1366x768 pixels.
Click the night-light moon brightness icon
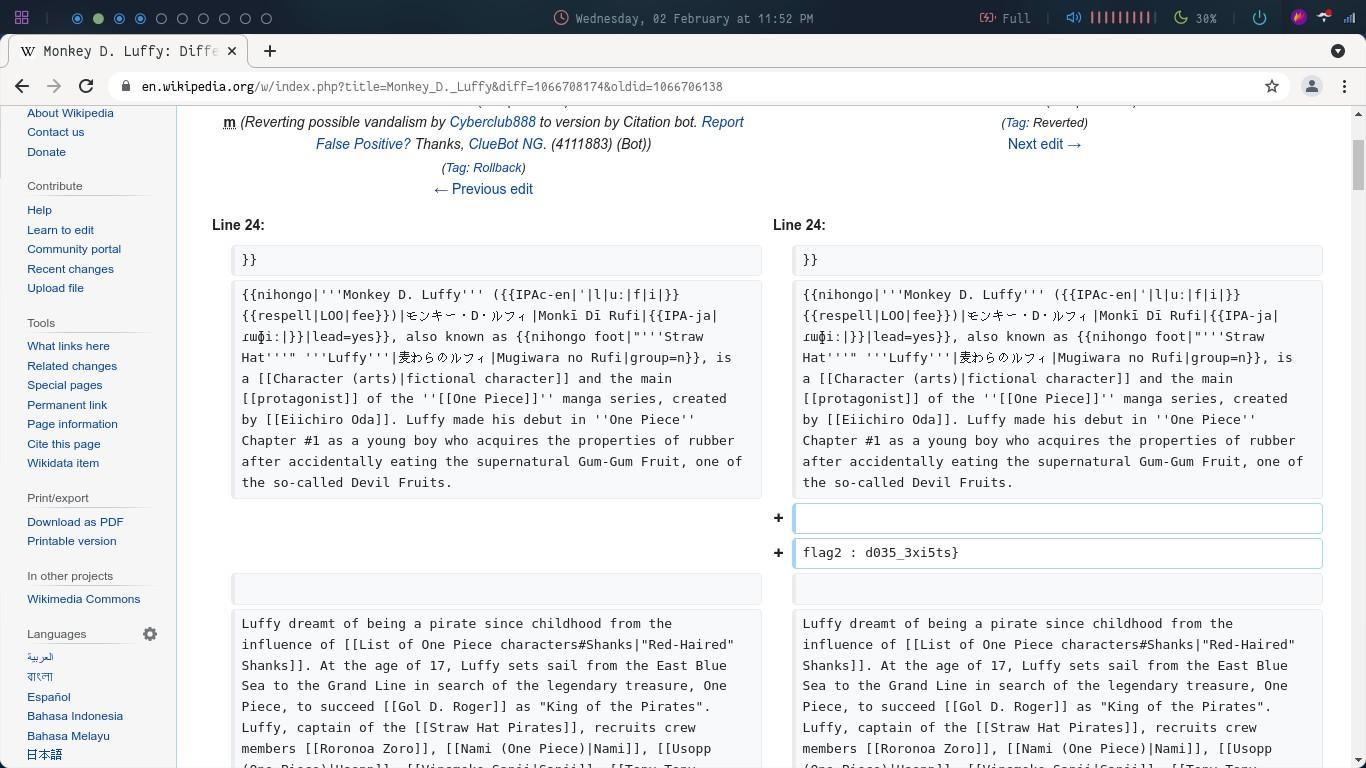coord(1180,18)
